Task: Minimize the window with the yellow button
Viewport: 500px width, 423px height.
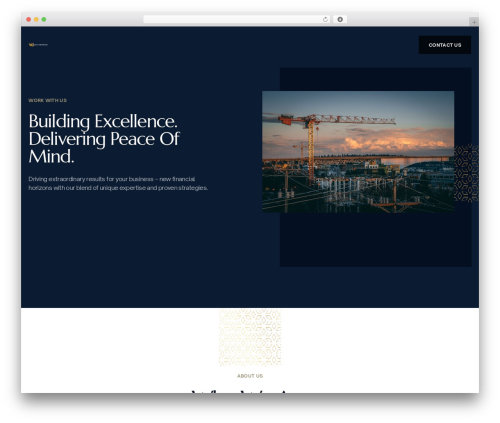Action: [x=36, y=20]
